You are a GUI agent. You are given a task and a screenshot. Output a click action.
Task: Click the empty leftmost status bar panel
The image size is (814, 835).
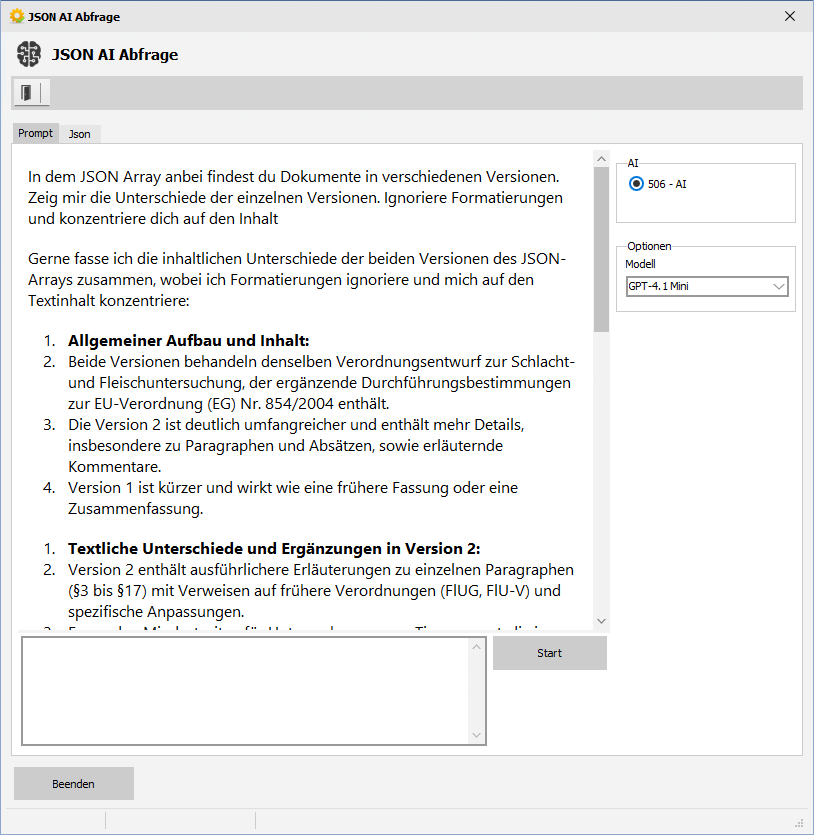click(x=55, y=820)
